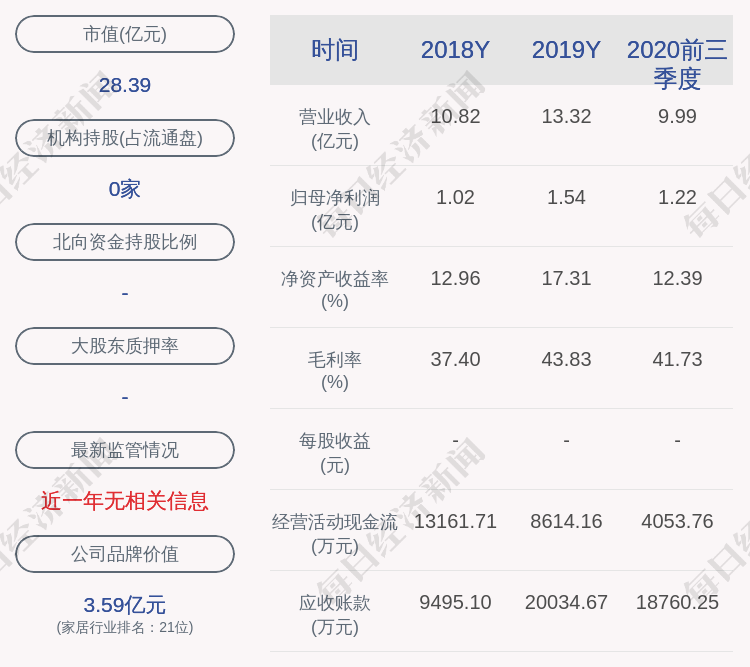Select receivables value 20034.67

(x=566, y=602)
